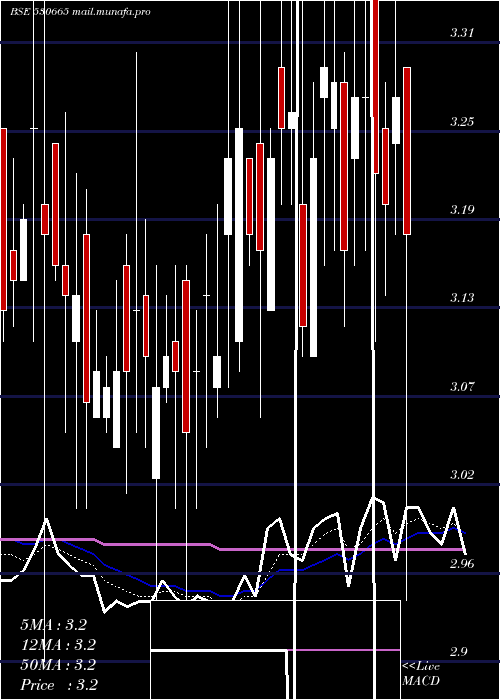Click the 3.25 price axis label

[462, 121]
